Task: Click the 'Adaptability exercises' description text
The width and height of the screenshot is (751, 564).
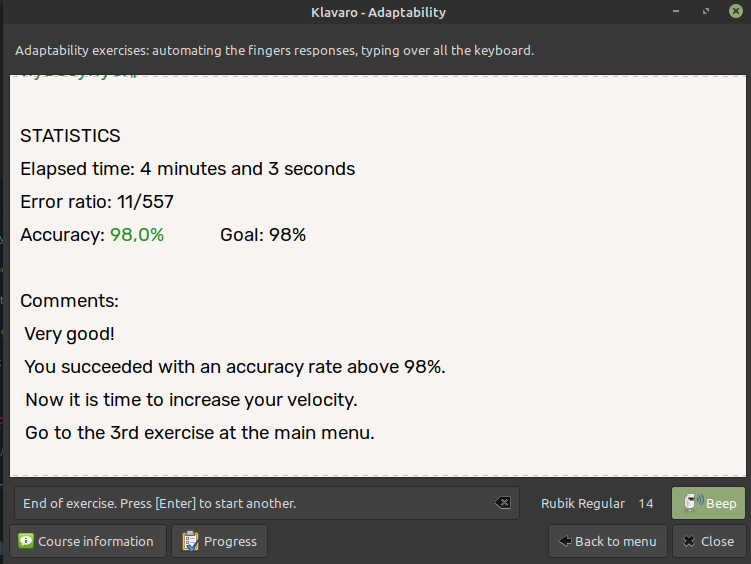Action: coord(274,50)
